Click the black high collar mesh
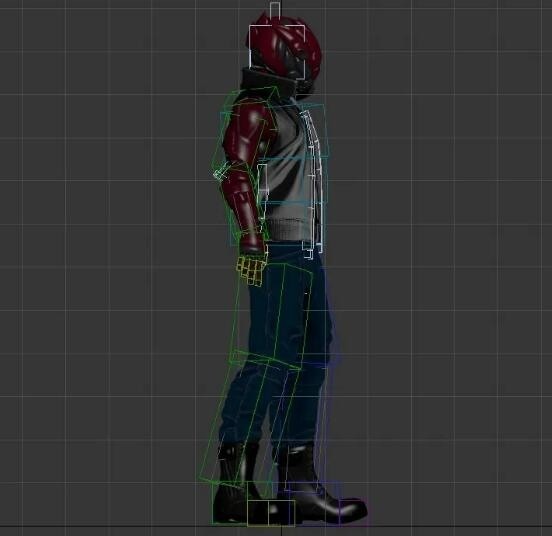This screenshot has height=536, width=552. coord(268,83)
